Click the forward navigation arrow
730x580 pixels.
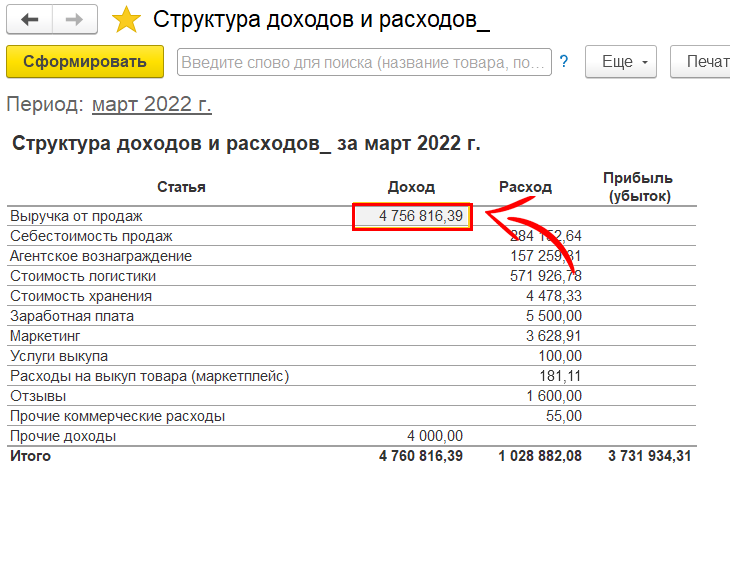pyautogui.click(x=75, y=19)
